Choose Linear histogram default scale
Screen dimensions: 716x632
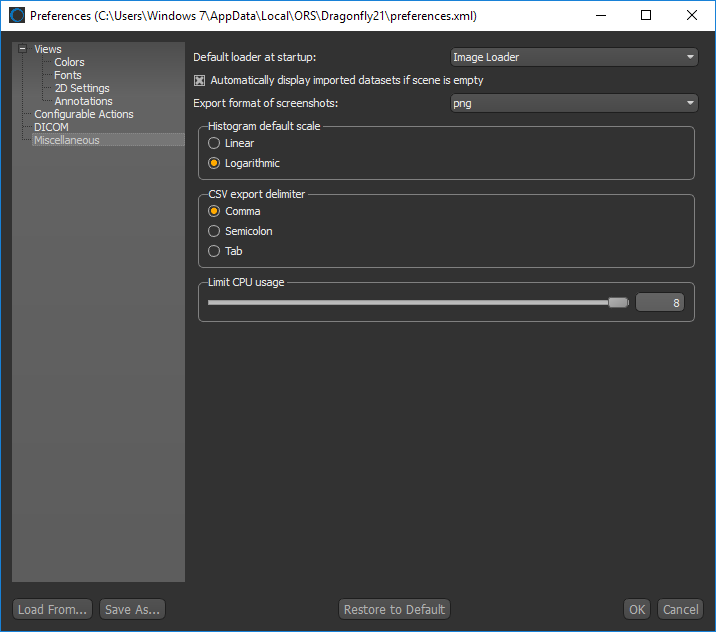coord(214,143)
